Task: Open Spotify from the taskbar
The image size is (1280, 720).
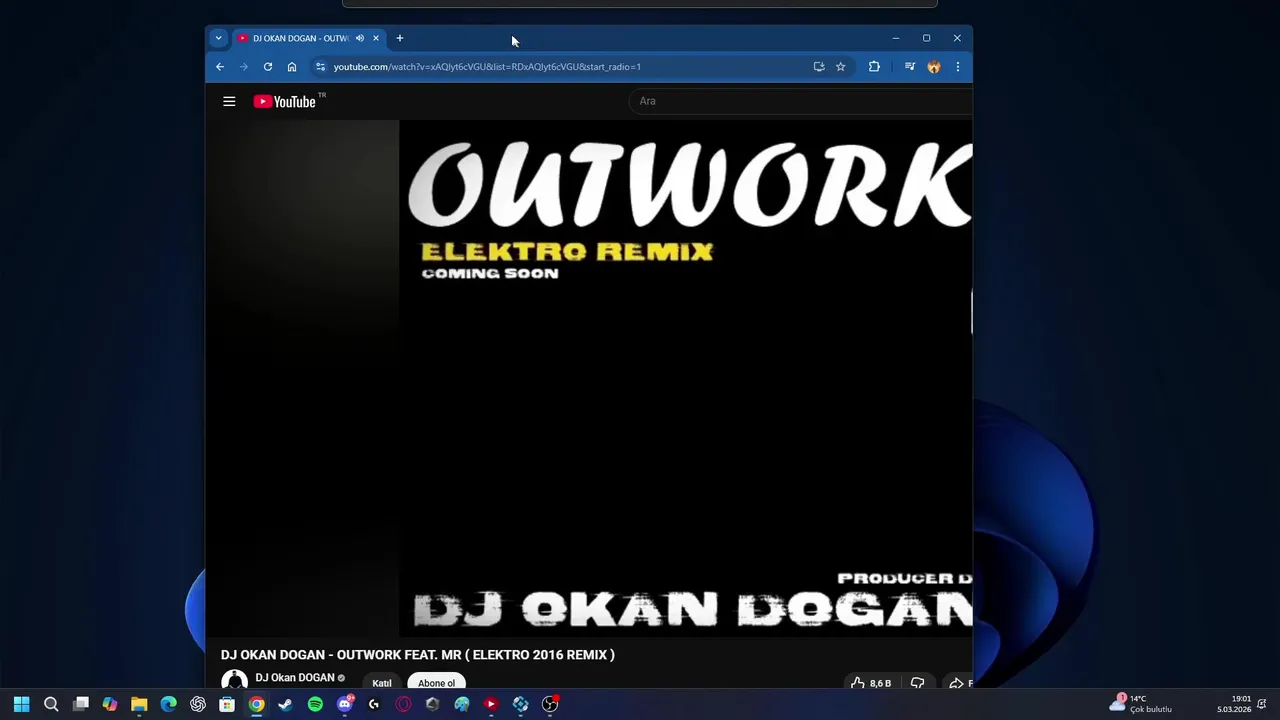Action: tap(315, 704)
